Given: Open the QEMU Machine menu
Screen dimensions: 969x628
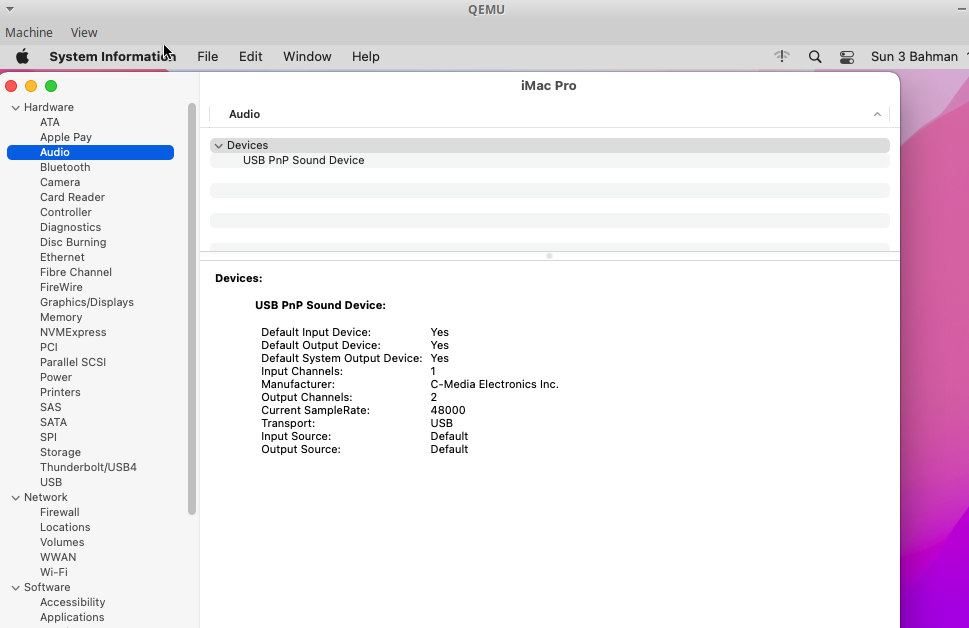Looking at the screenshot, I should click(x=29, y=33).
